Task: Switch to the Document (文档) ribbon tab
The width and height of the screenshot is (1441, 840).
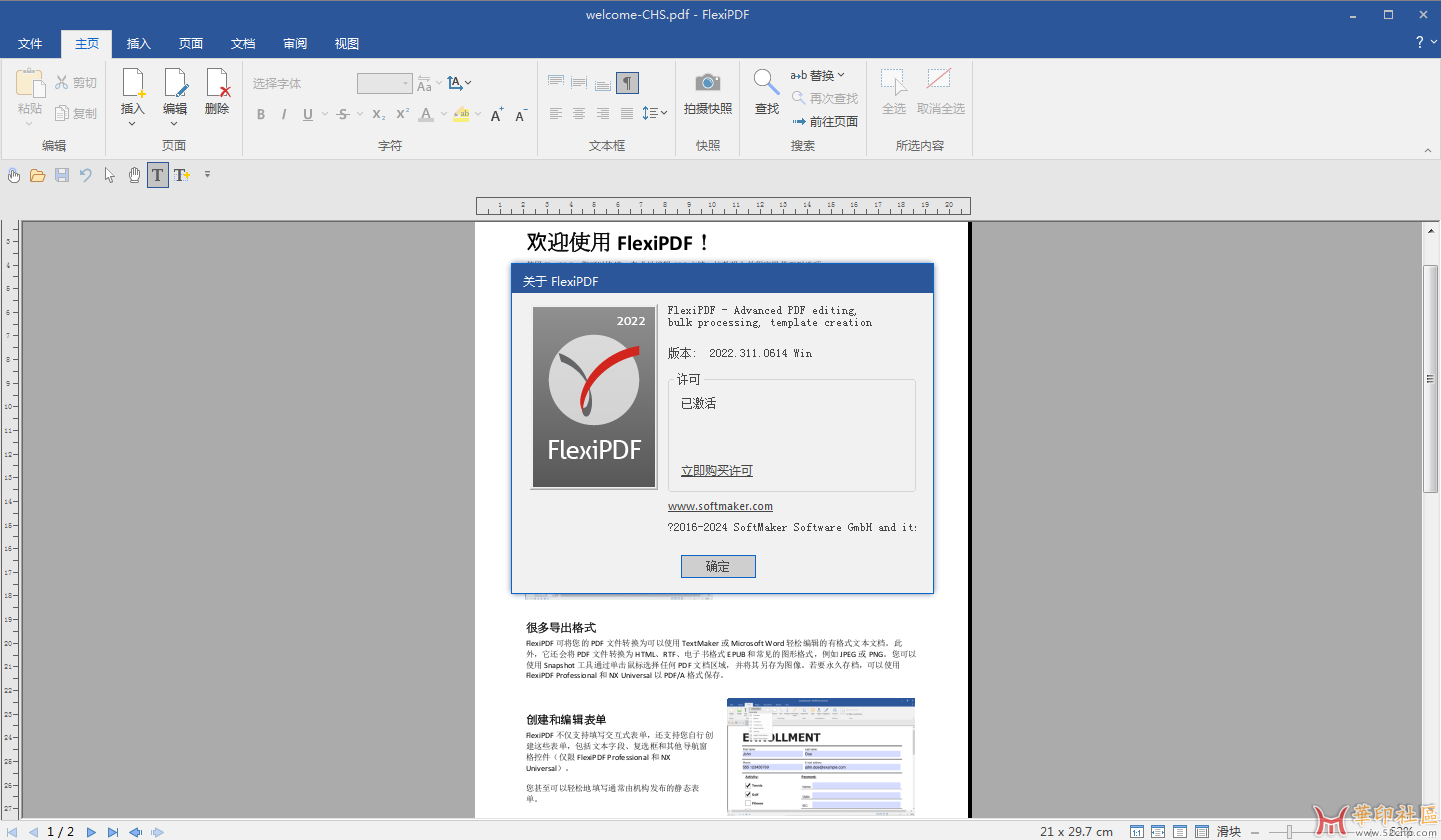Action: tap(243, 44)
